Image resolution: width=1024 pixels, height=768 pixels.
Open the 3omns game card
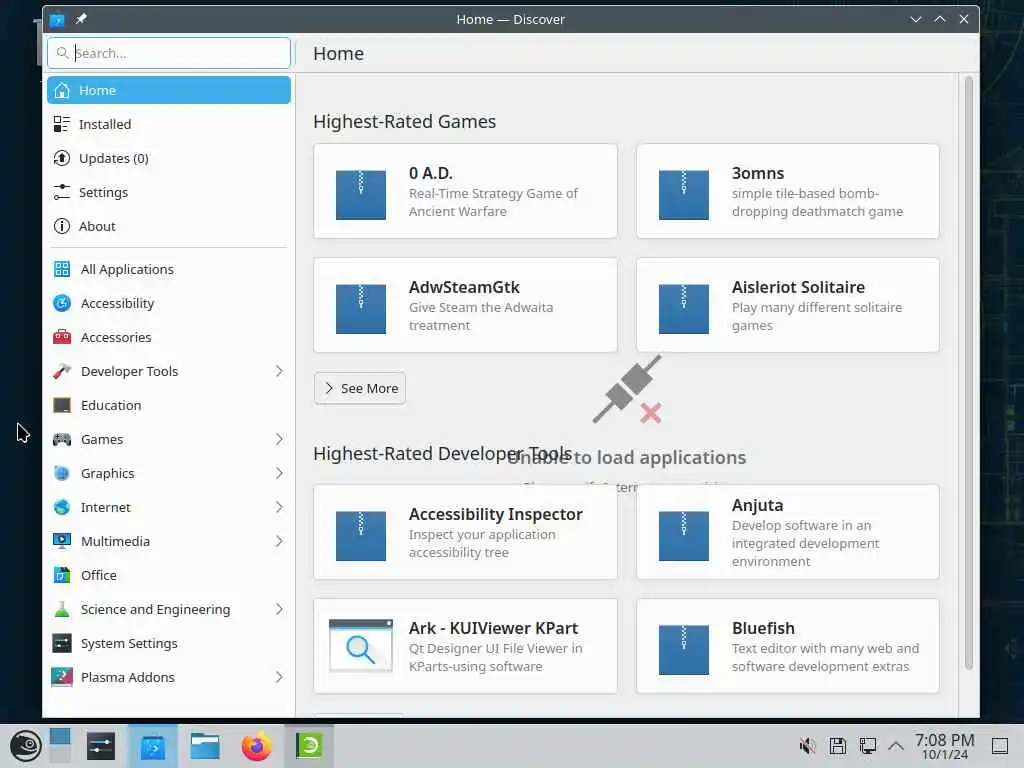788,191
